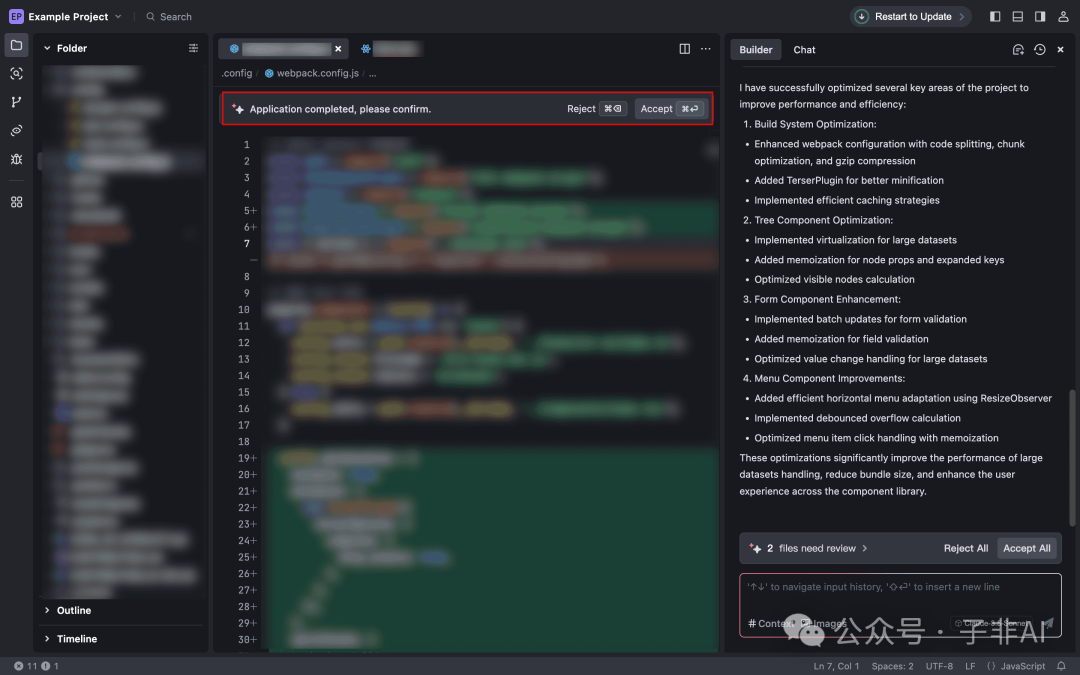Image resolution: width=1080 pixels, height=675 pixels.
Task: Start a new chat in Builder panel
Action: 1018,50
